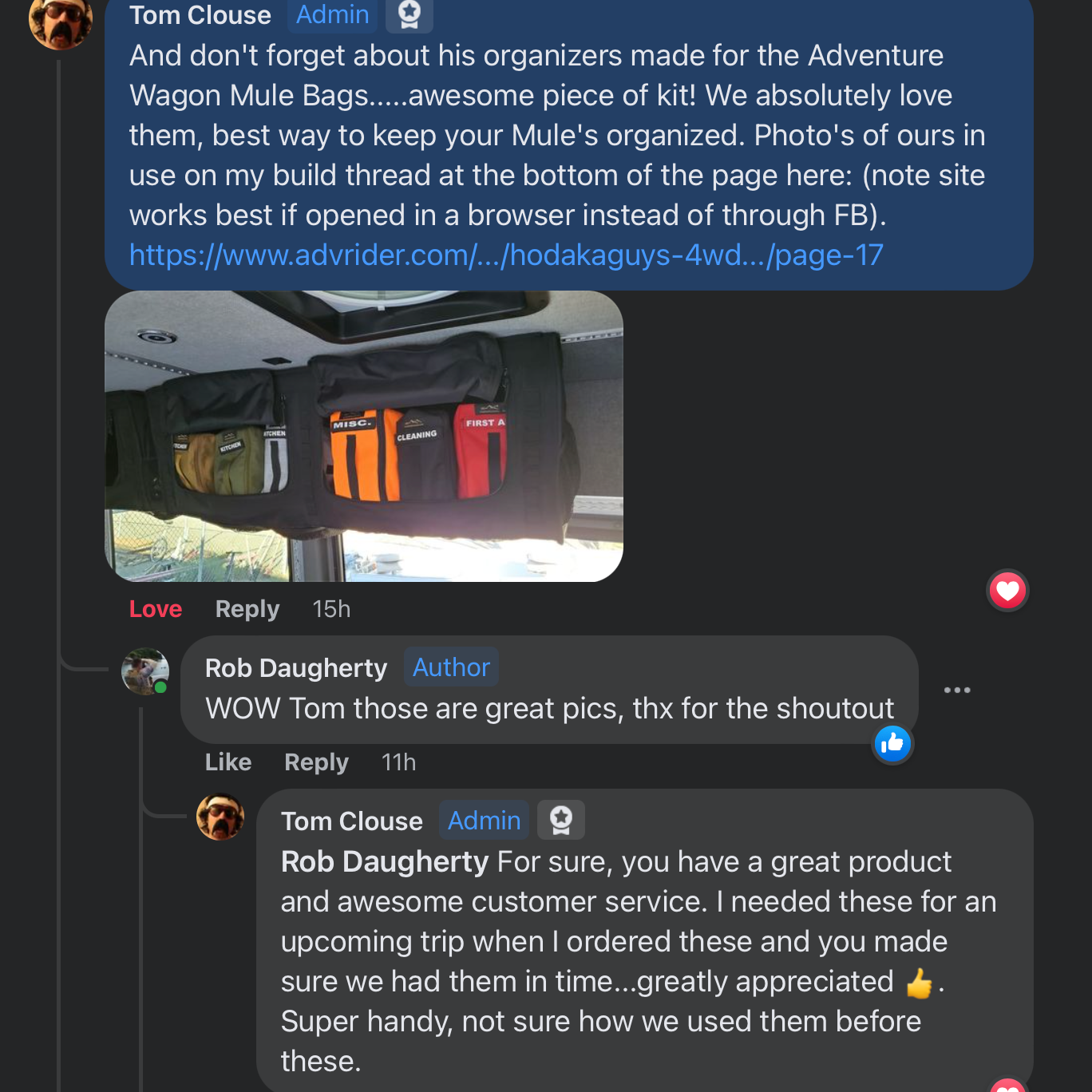1092x1092 pixels.
Task: Click the badge icon in Tom's bottom reply
Action: (x=560, y=820)
